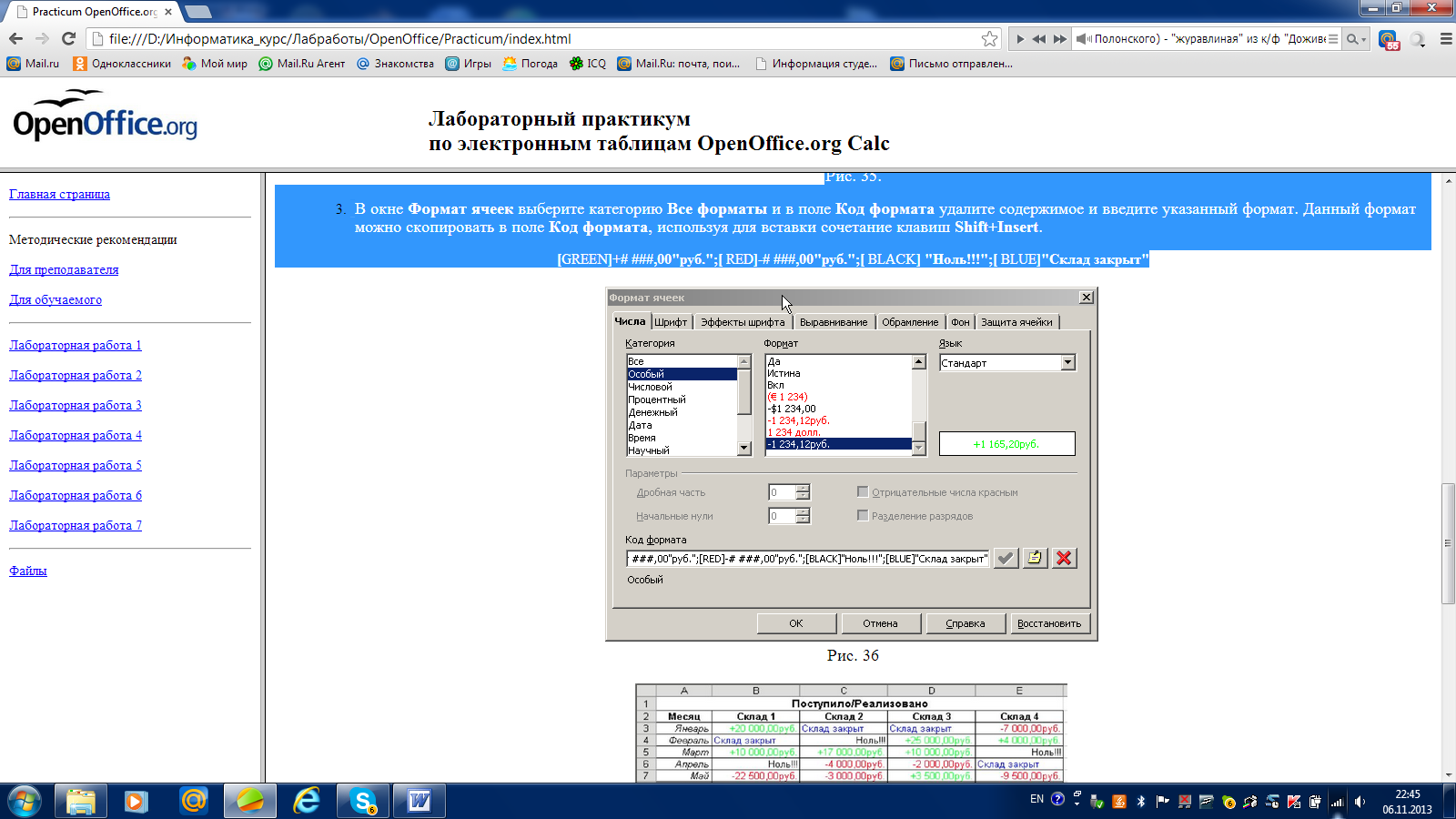1456x819 pixels.
Task: Open Internet Explorer from the taskbar
Action: pyautogui.click(x=307, y=801)
